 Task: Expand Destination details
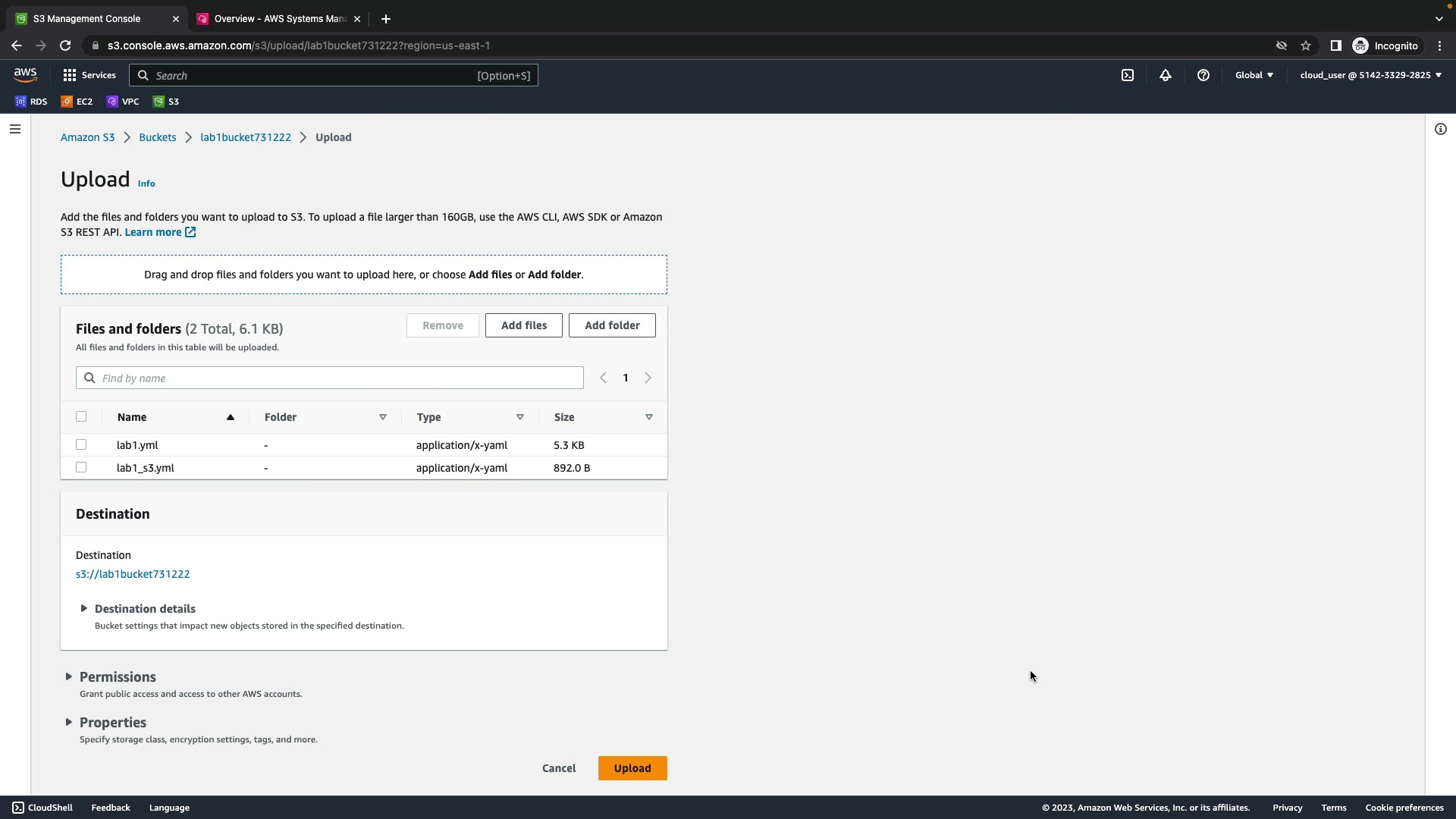point(144,609)
